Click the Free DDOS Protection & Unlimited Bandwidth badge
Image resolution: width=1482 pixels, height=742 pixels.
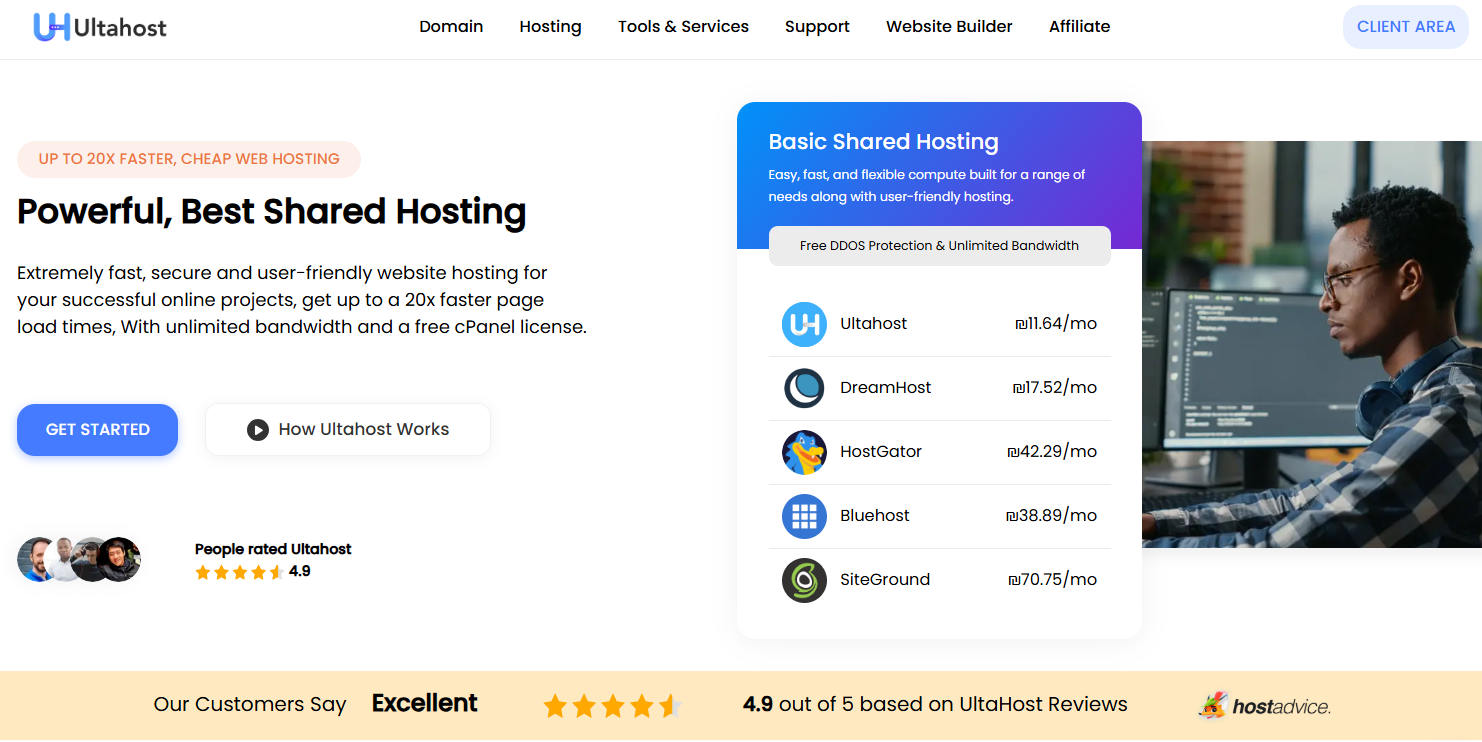(x=939, y=245)
